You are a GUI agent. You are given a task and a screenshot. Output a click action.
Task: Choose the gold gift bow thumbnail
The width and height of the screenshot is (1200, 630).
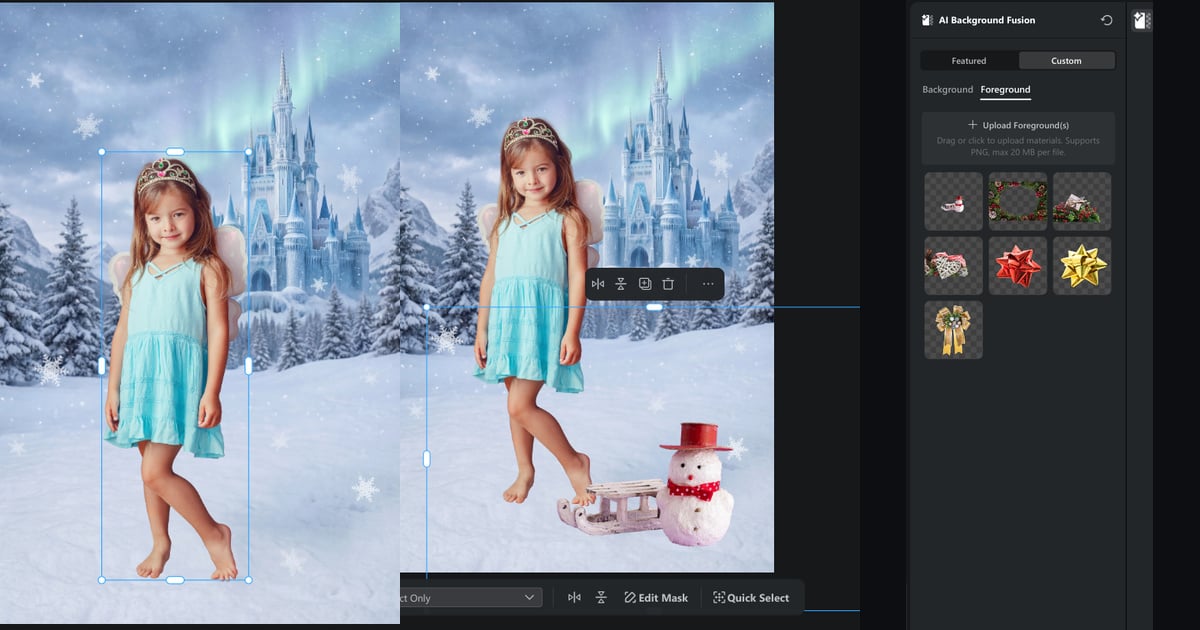1082,266
